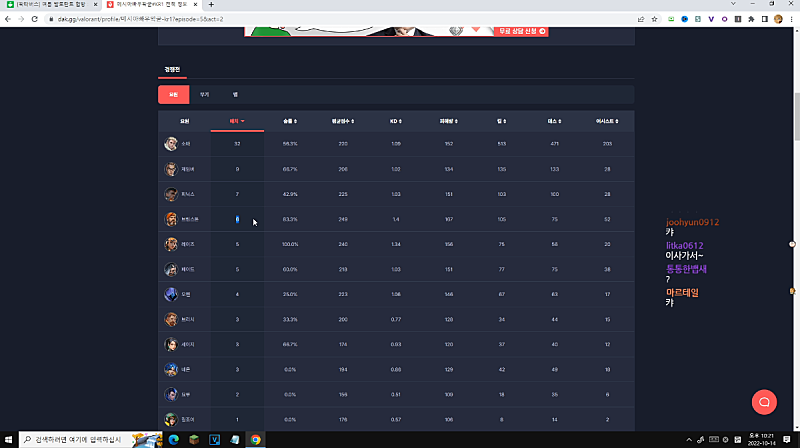Click the page vertical scrollbar
The height and width of the screenshot is (448, 800).
click(796, 116)
